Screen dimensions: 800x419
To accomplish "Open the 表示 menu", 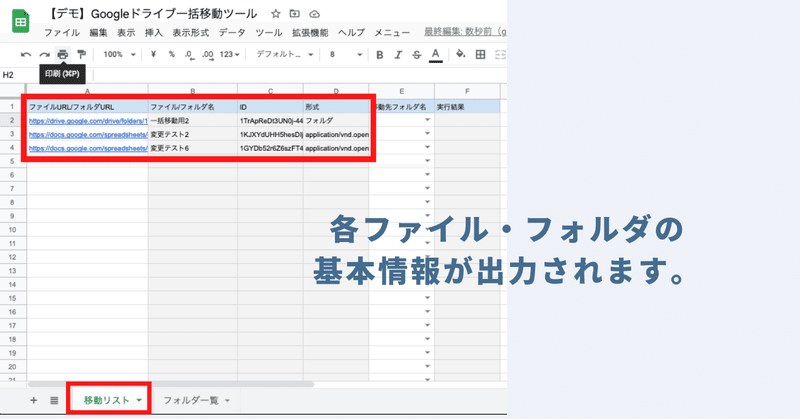I will tap(126, 33).
